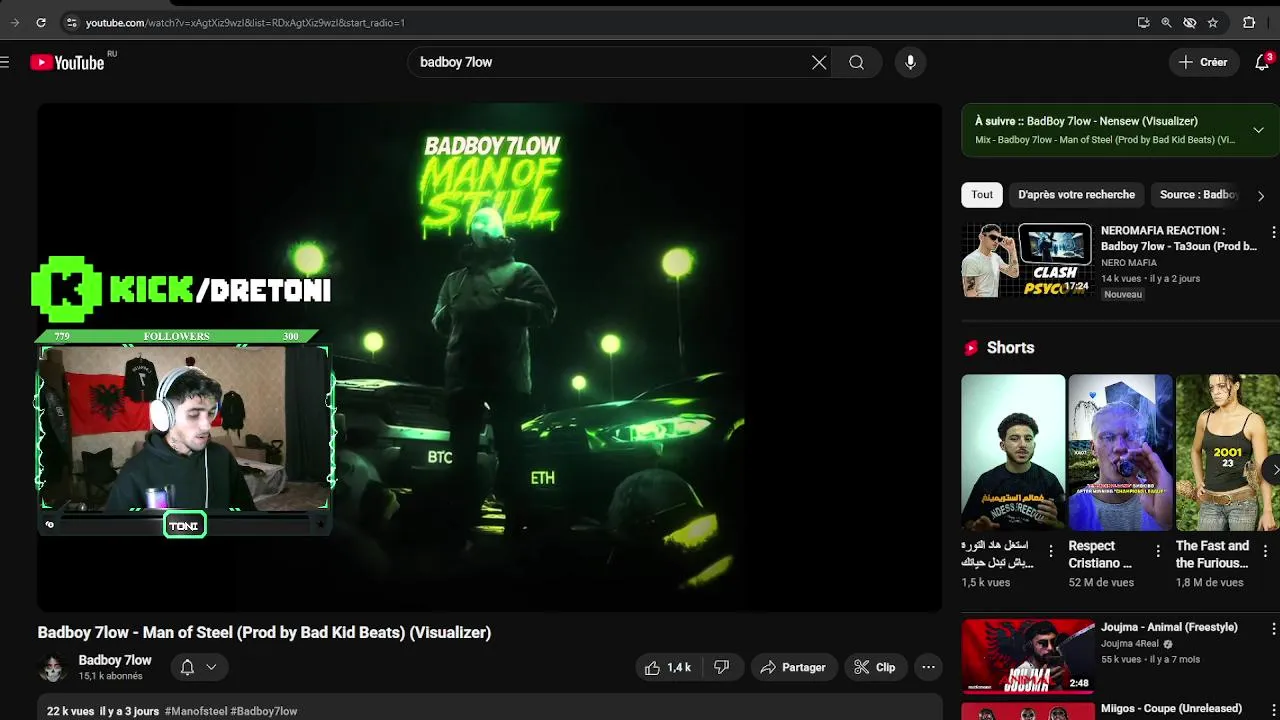This screenshot has height=720, width=1280.
Task: Click the YouTube home logo
Action: coord(67,62)
